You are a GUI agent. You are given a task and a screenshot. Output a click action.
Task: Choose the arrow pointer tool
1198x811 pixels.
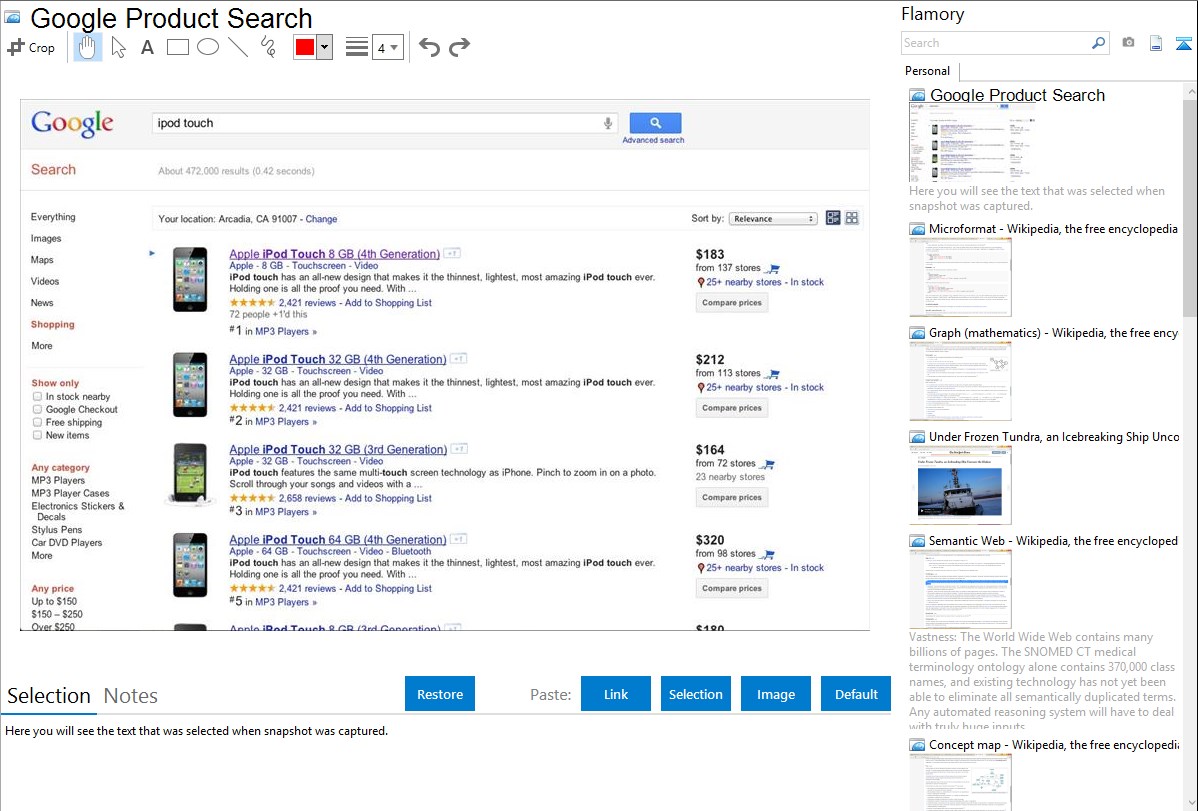[x=118, y=47]
